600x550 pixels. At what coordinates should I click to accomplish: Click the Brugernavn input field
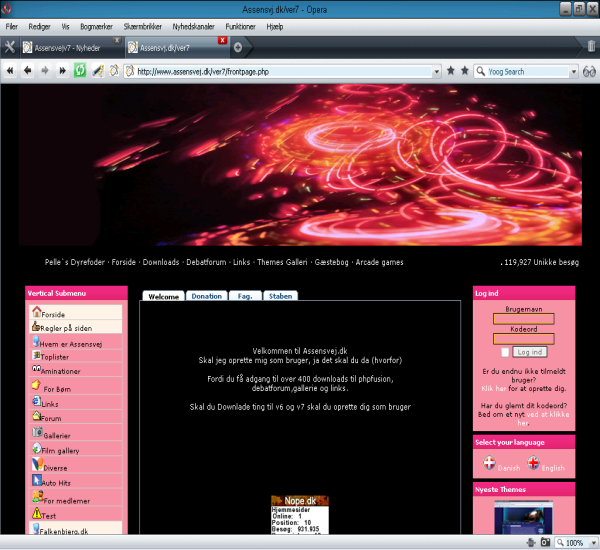click(x=523, y=319)
